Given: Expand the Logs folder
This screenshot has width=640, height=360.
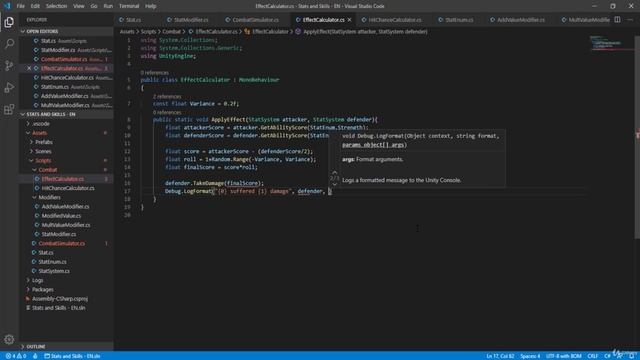Looking at the screenshot, I should (x=38, y=280).
